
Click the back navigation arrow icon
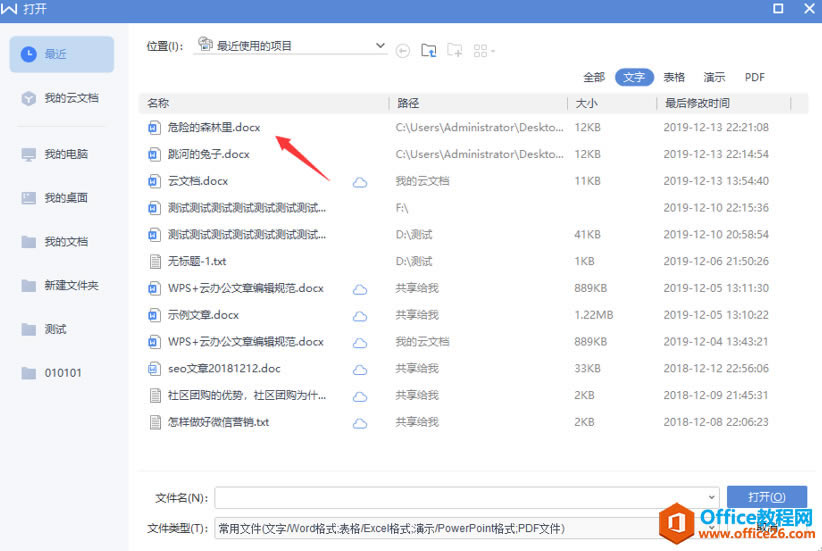click(x=403, y=51)
